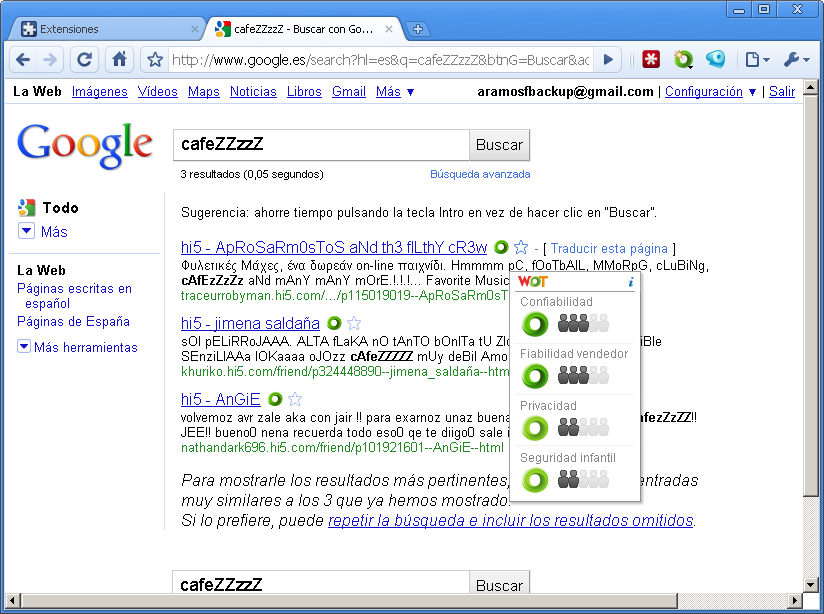The image size is (824, 614).
Task: Click the Seguridad infantil rating ring
Action: point(535,480)
